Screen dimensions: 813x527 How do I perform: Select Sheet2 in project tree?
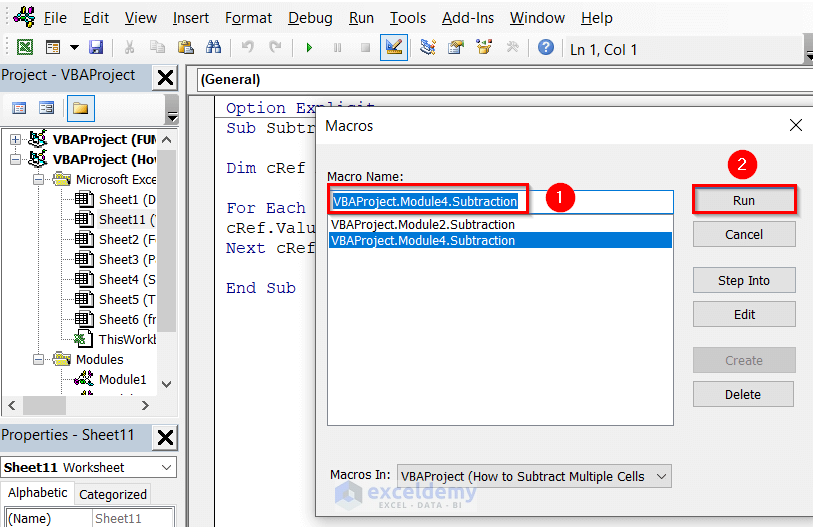click(115, 240)
